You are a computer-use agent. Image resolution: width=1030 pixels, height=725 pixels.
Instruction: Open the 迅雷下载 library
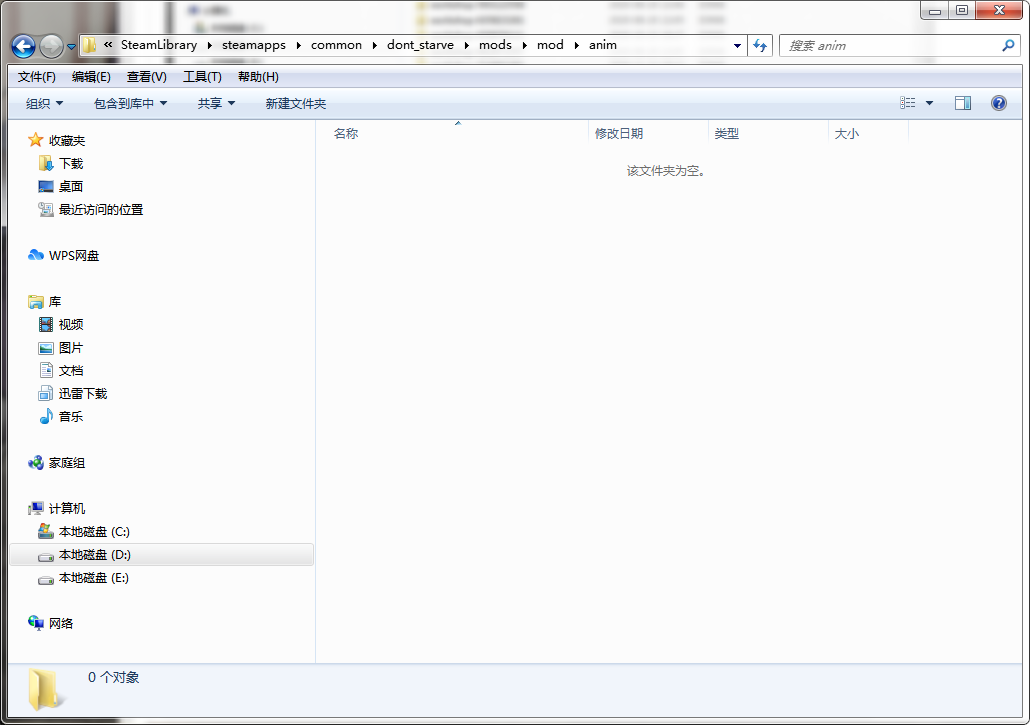(x=82, y=394)
